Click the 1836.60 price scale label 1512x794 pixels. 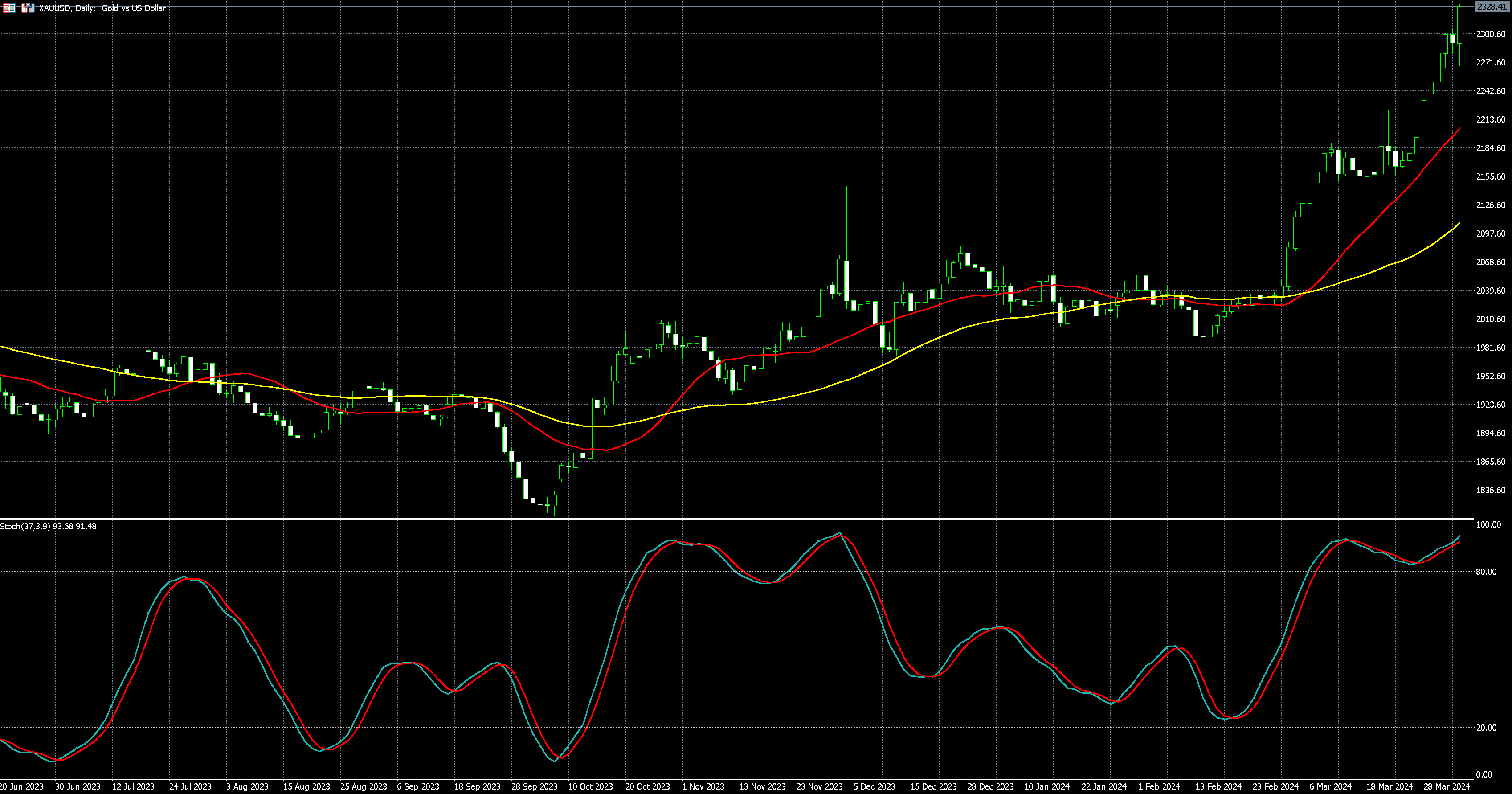pyautogui.click(x=1490, y=491)
